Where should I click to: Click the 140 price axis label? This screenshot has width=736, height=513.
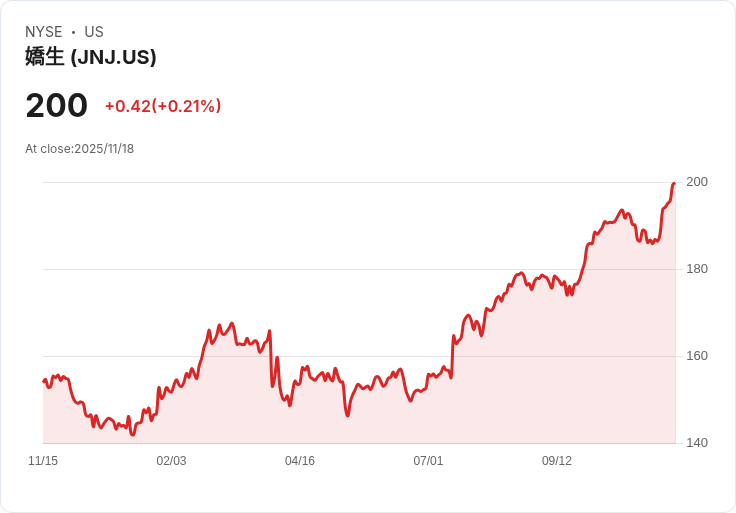coord(697,443)
